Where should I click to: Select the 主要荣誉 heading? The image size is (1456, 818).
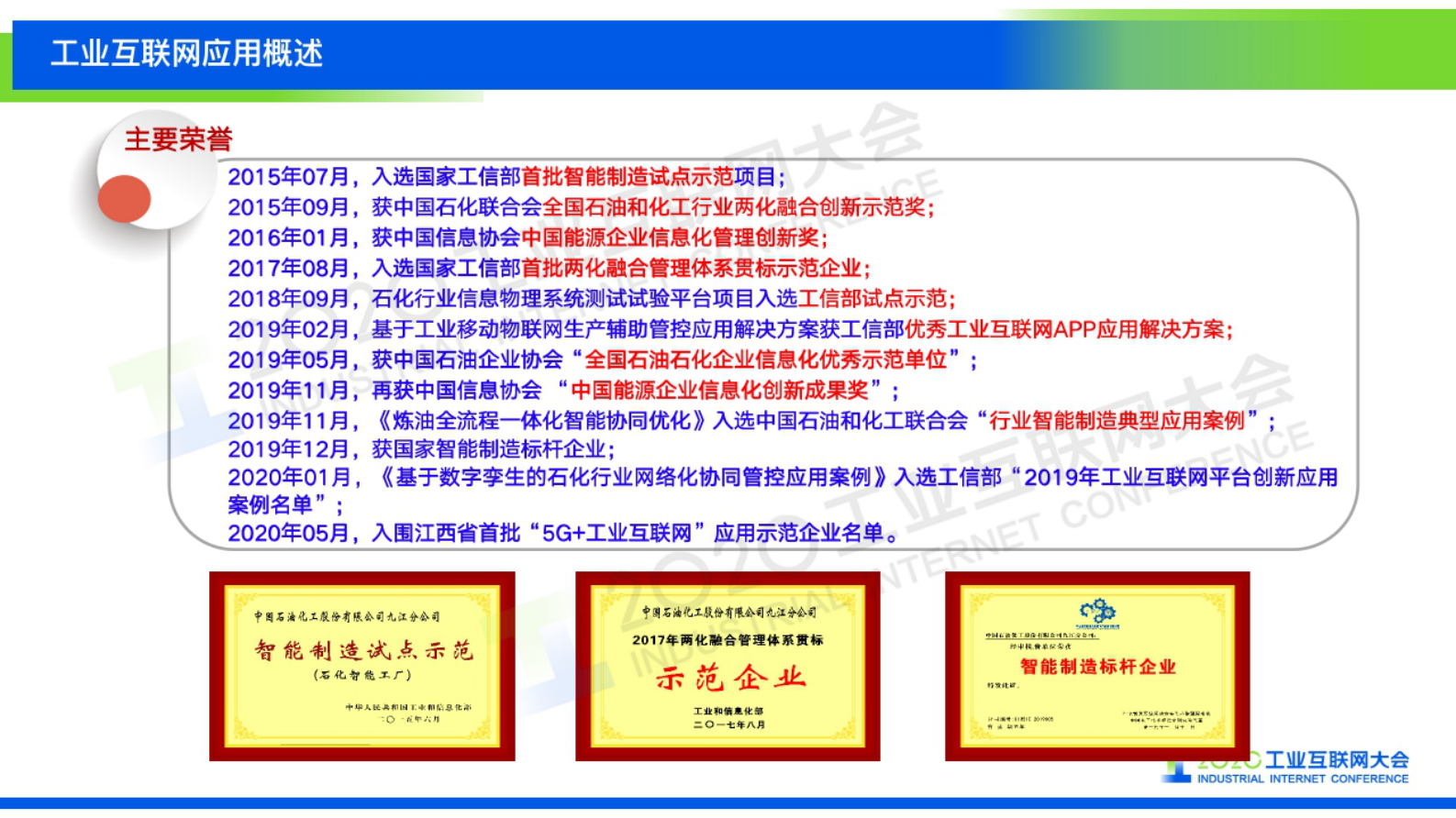point(179,139)
